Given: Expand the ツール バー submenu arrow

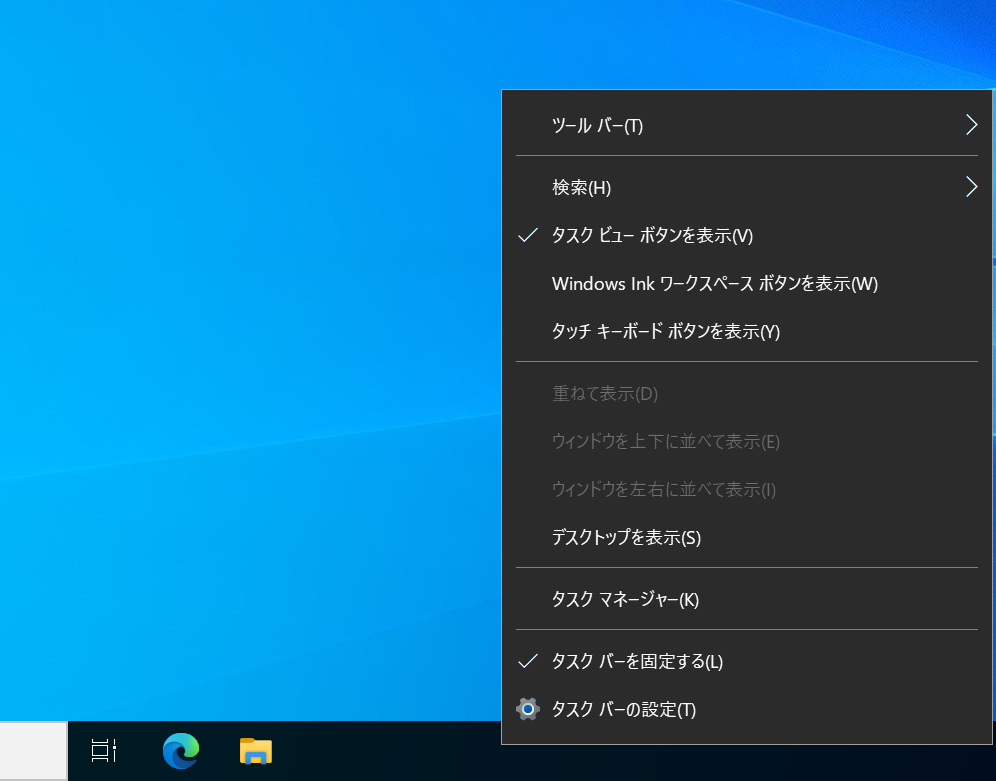Looking at the screenshot, I should coord(970,125).
